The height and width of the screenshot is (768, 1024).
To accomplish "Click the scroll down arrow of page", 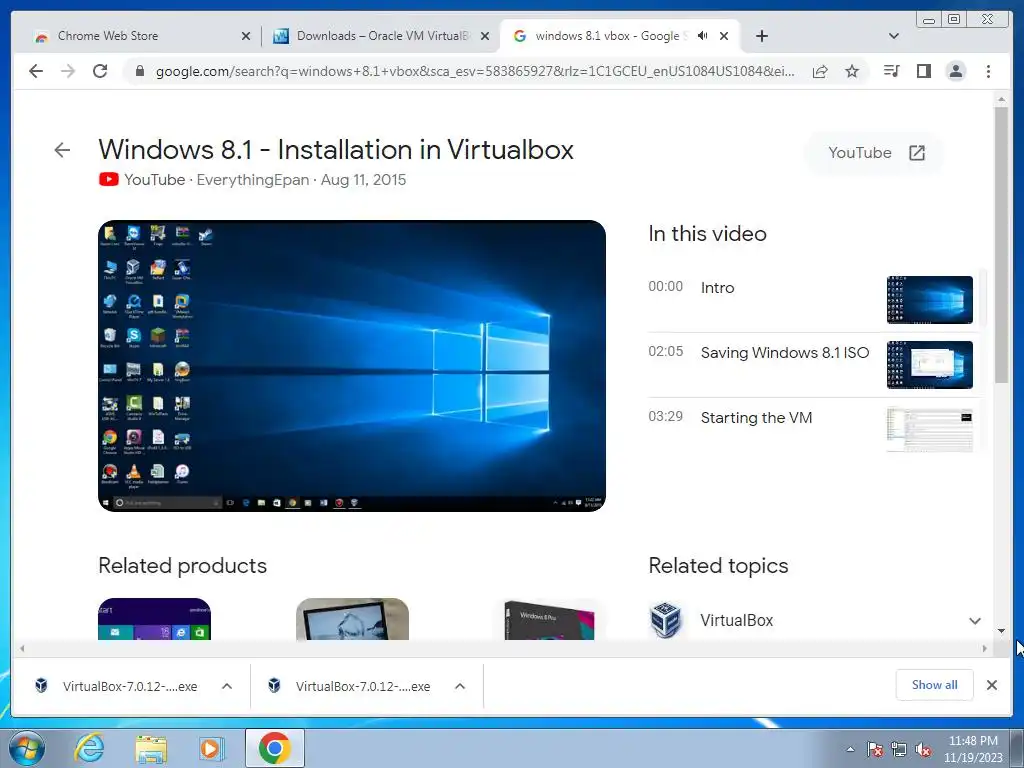I will click(1001, 631).
